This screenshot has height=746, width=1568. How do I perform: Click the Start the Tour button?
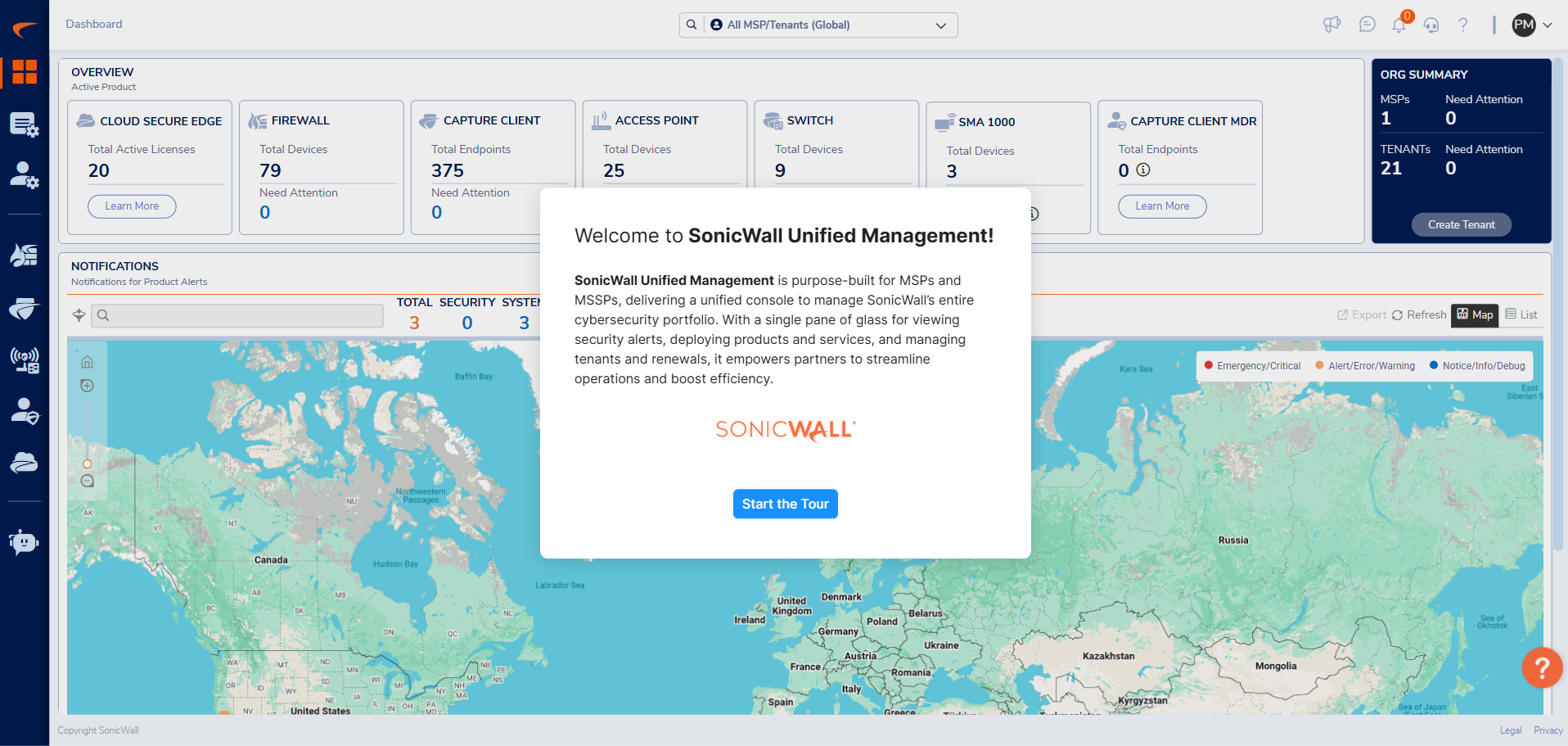click(x=785, y=504)
